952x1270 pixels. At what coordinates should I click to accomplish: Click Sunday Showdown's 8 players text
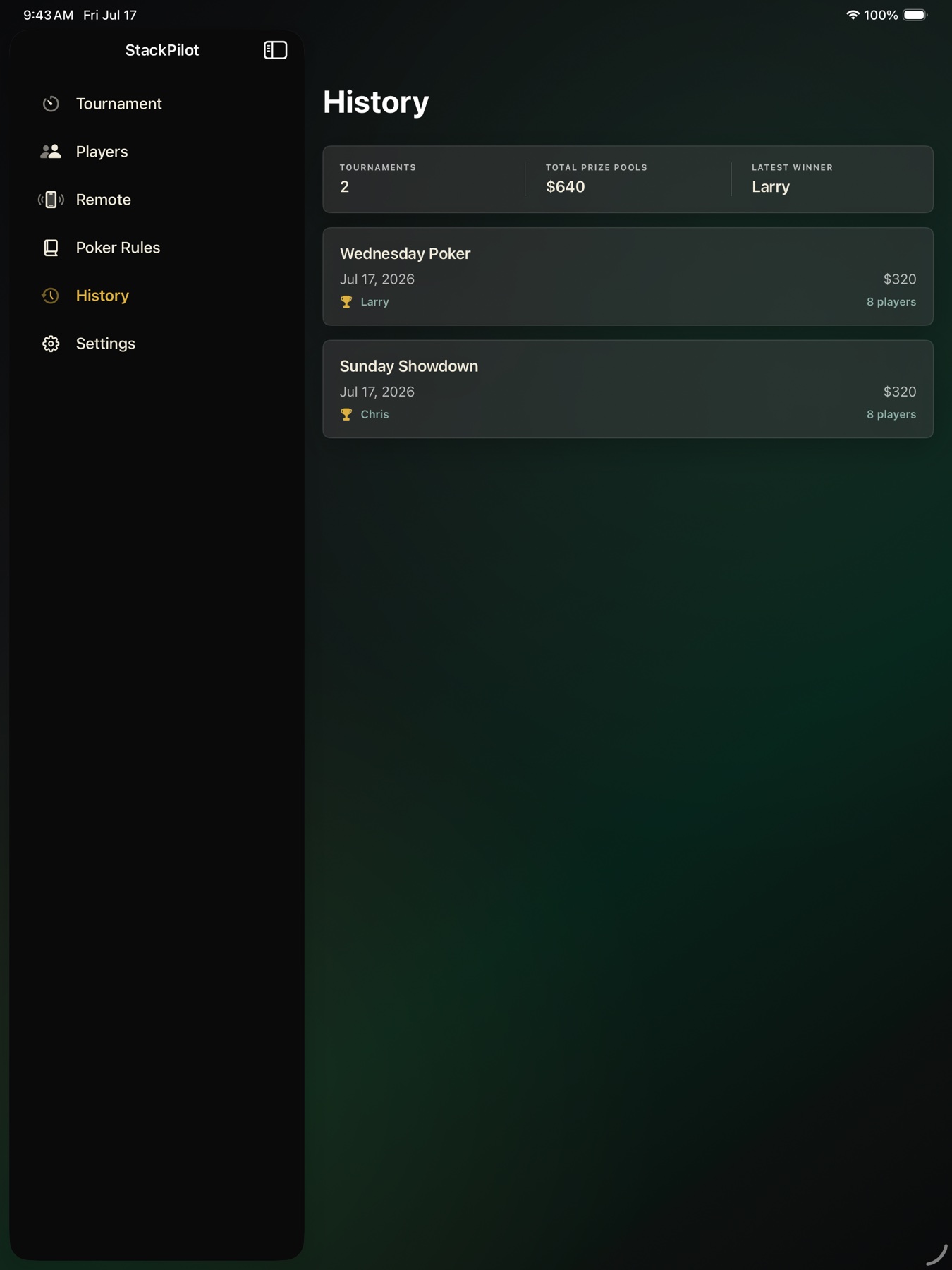891,415
